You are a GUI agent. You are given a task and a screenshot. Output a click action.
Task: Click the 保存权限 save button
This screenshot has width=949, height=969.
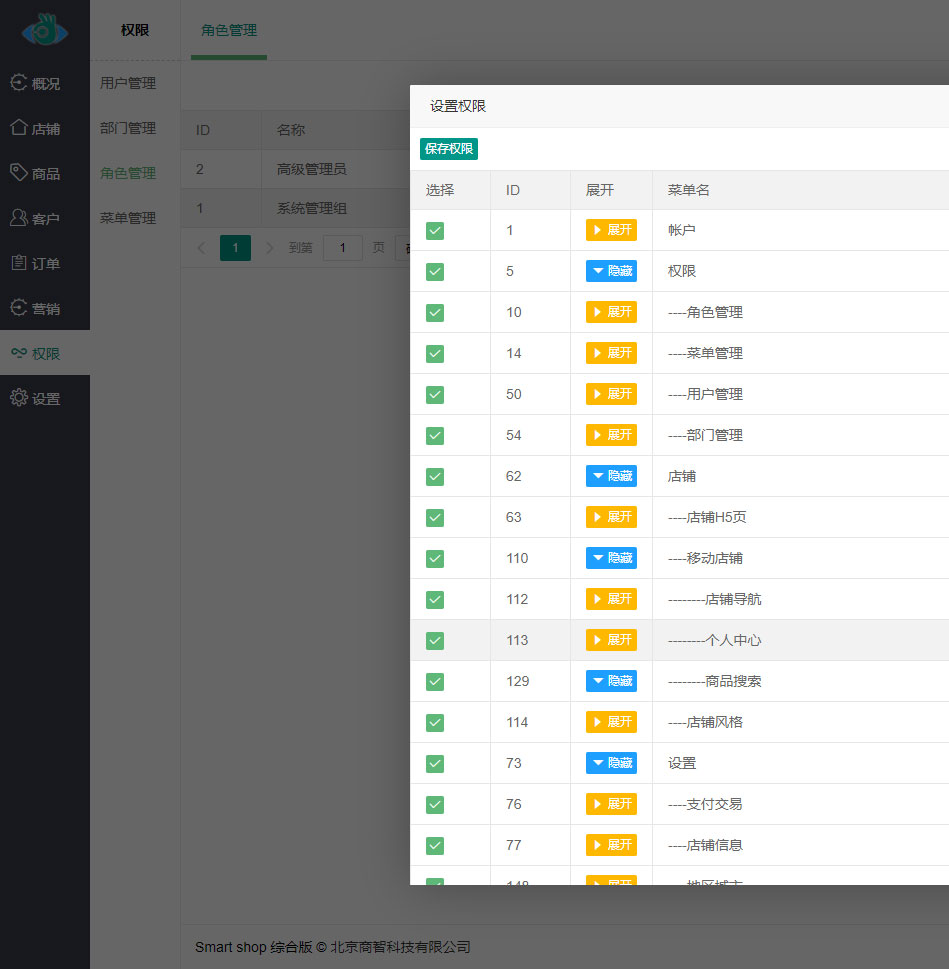449,149
